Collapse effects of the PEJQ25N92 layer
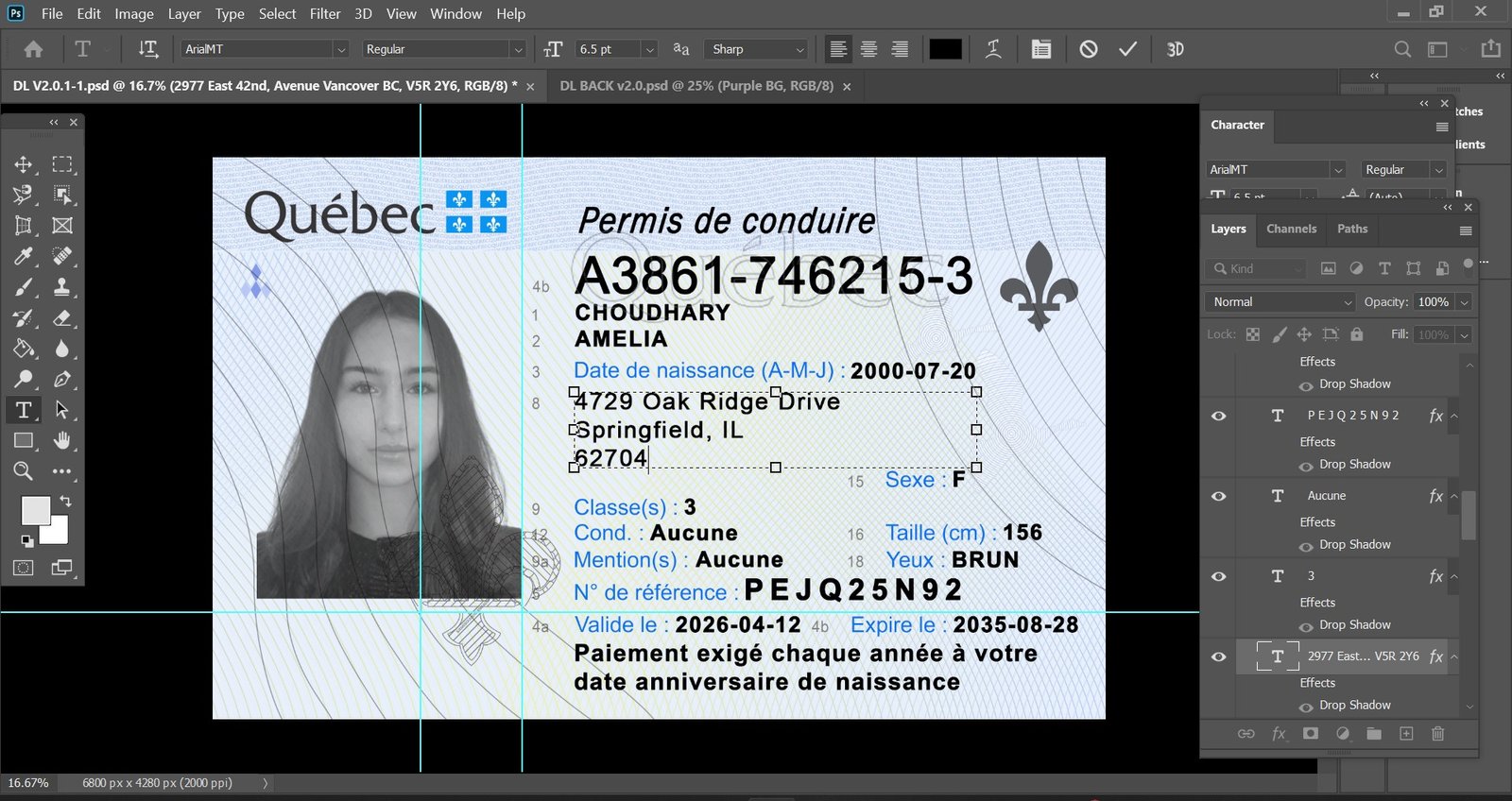 point(1454,417)
